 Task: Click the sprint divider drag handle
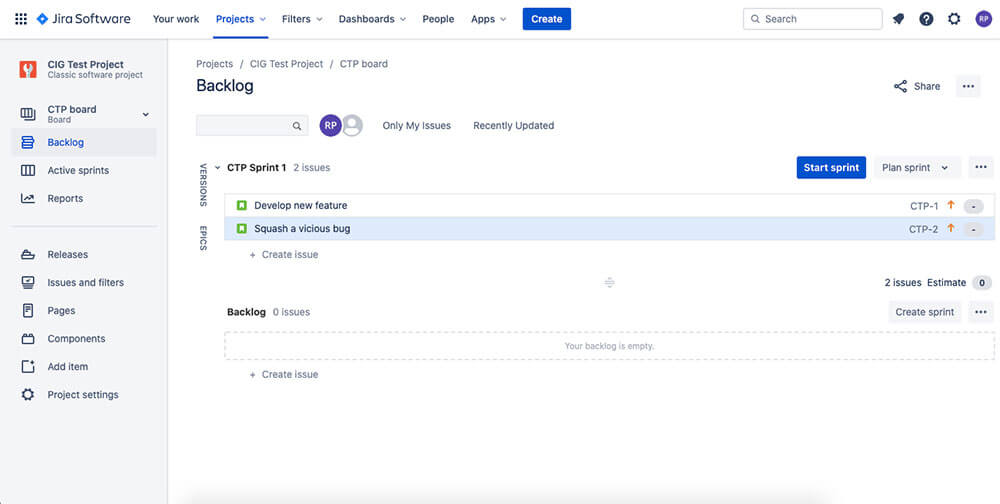point(609,283)
